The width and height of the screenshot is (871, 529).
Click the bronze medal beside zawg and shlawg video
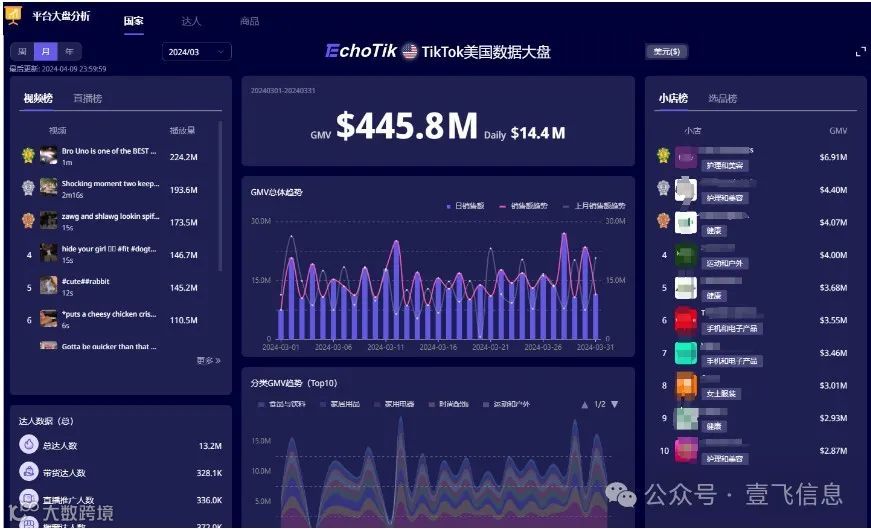(28, 221)
